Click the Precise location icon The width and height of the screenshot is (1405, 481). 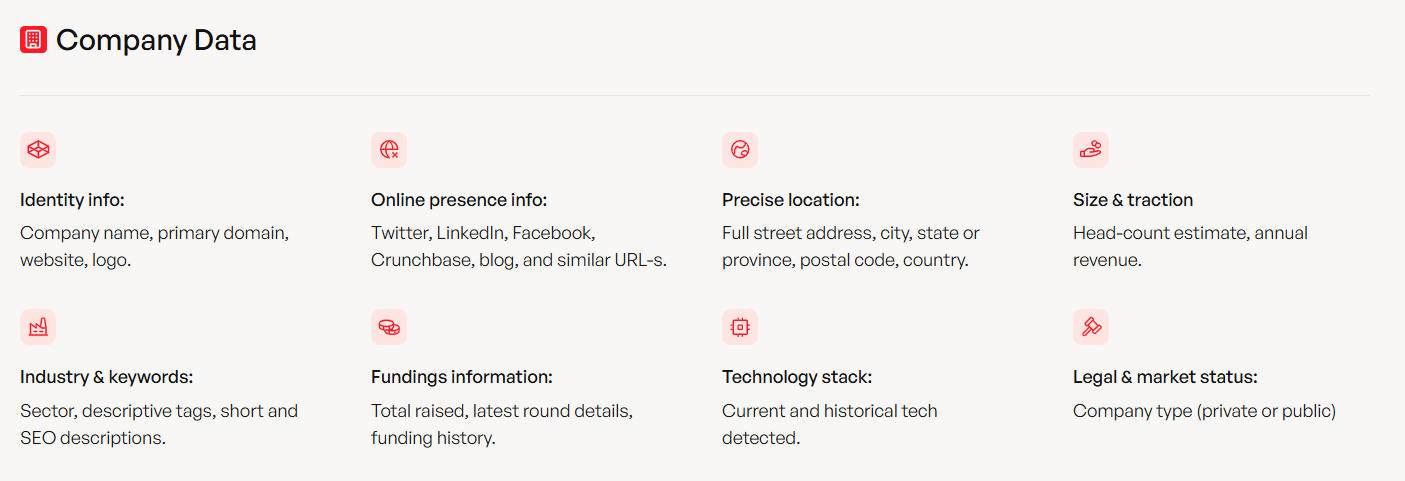point(740,150)
